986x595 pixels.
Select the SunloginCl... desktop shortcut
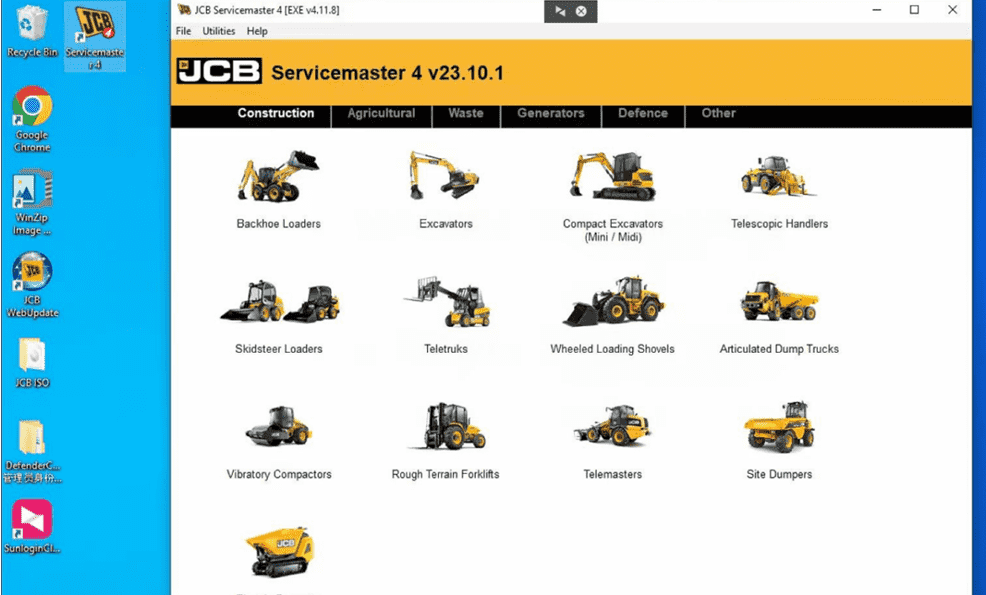coord(32,527)
